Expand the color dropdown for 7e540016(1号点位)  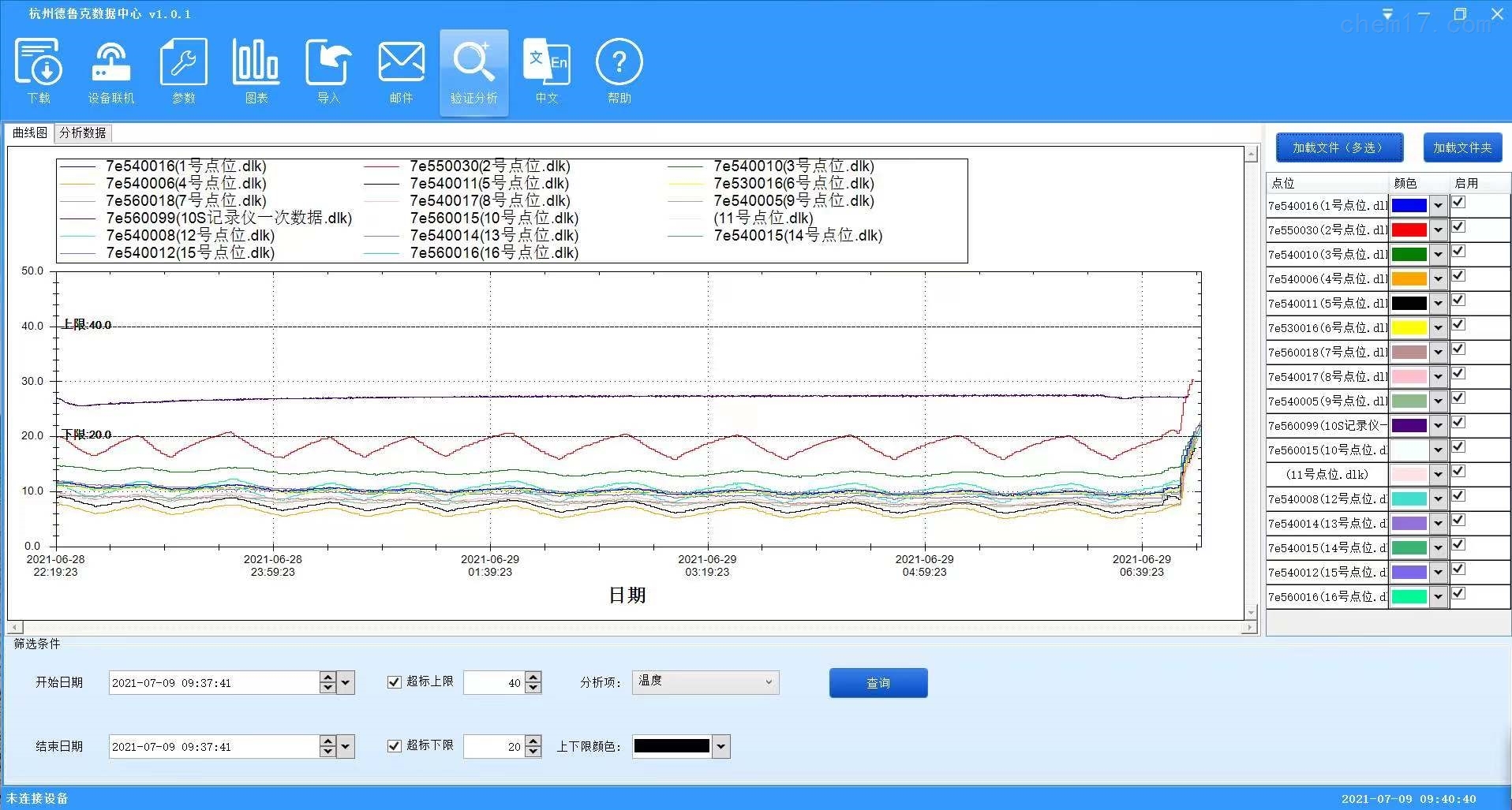(x=1437, y=204)
